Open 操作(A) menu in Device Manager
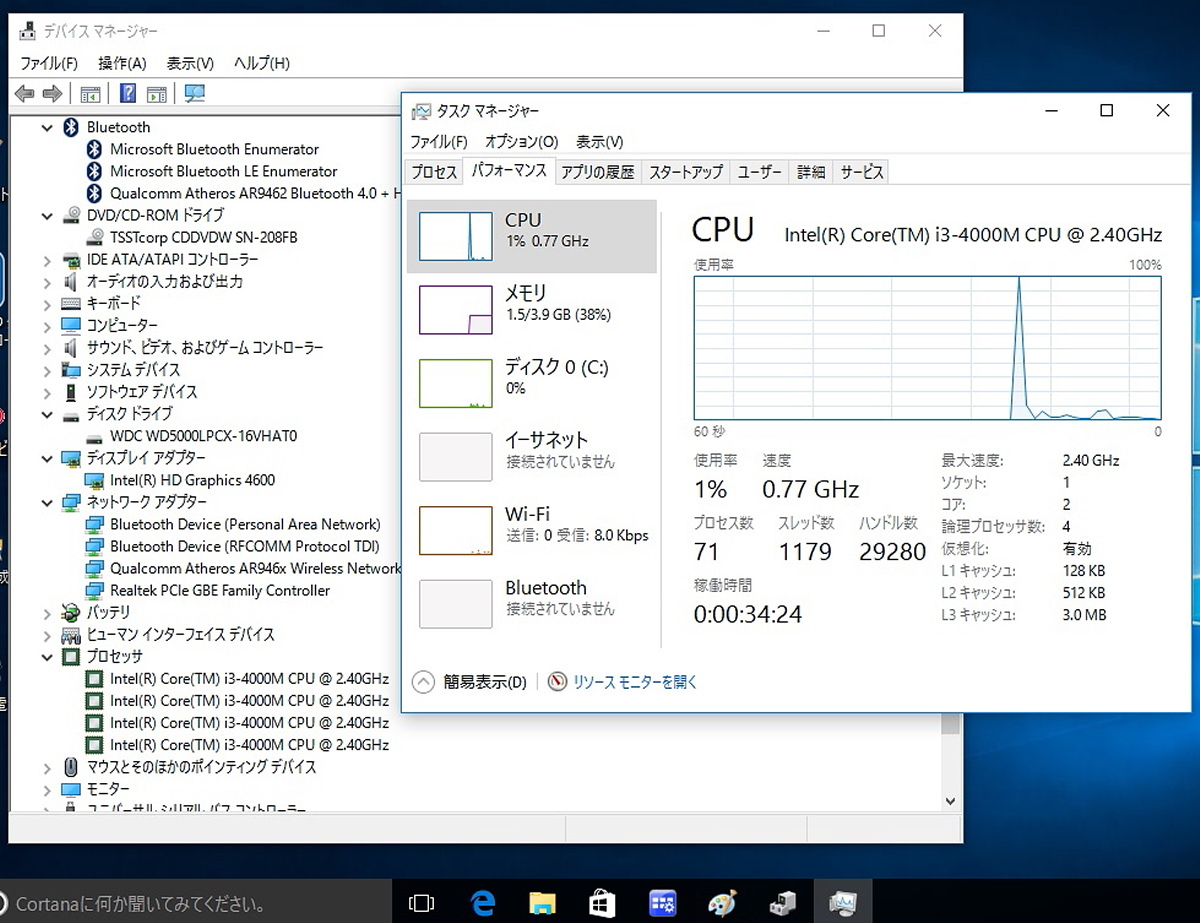The image size is (1200, 923). point(122,63)
